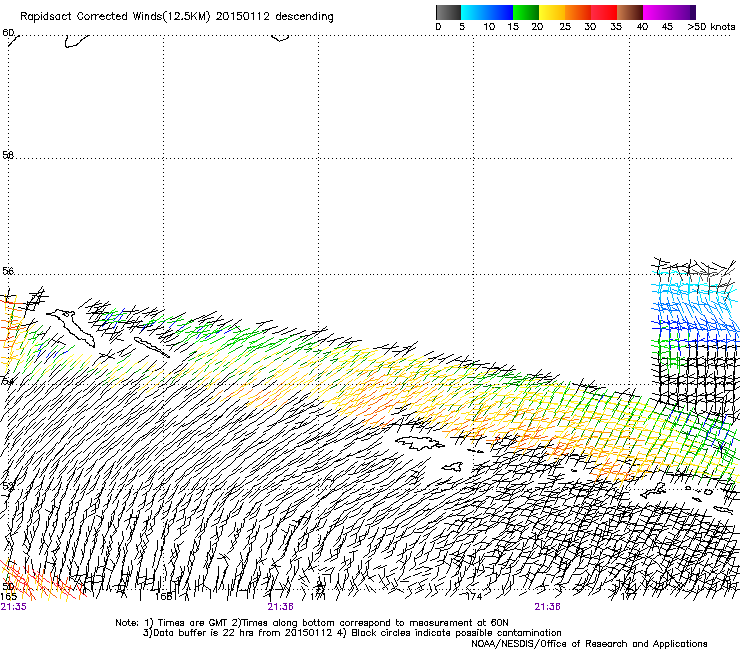Click the blue 10-15 knots legend color

click(500, 12)
